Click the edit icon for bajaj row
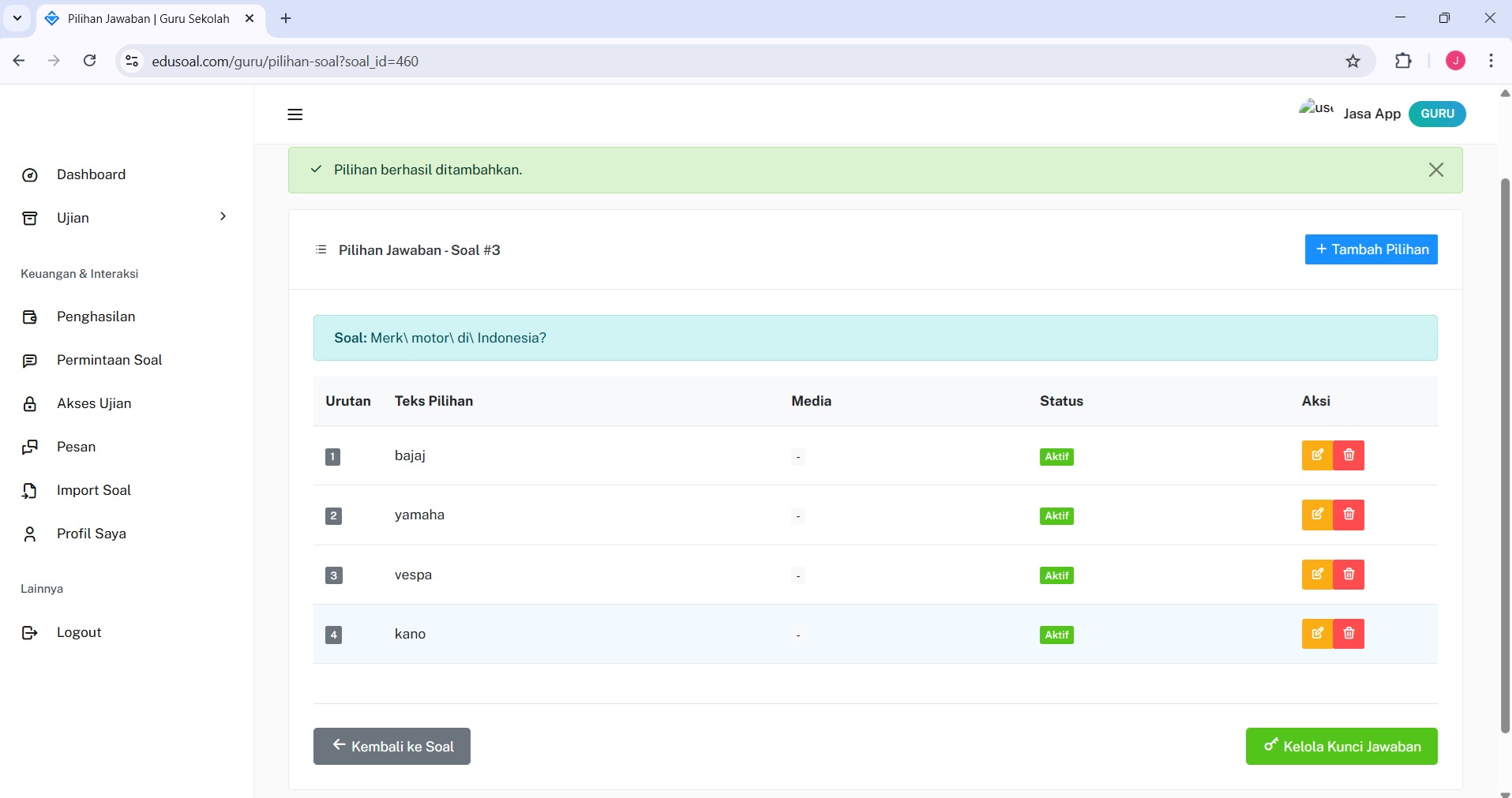1512x798 pixels. [1317, 455]
